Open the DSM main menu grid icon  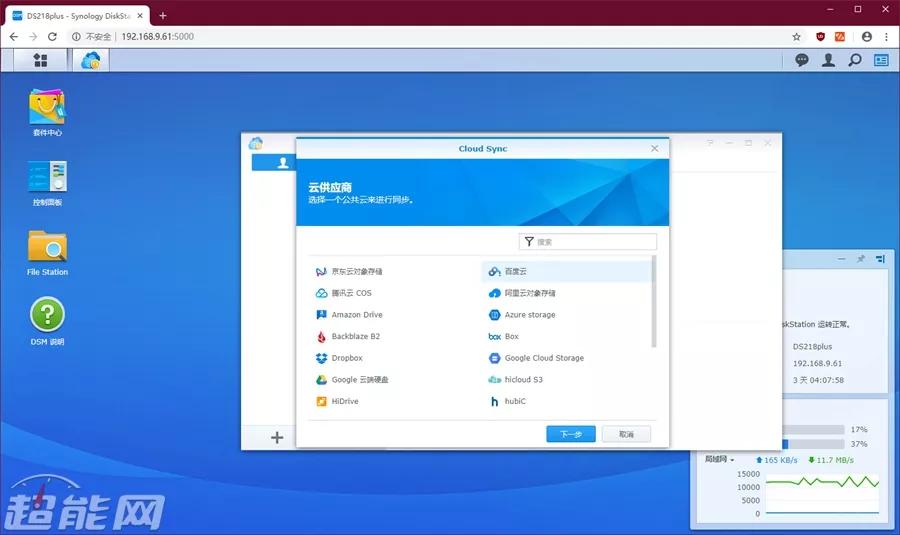40,60
